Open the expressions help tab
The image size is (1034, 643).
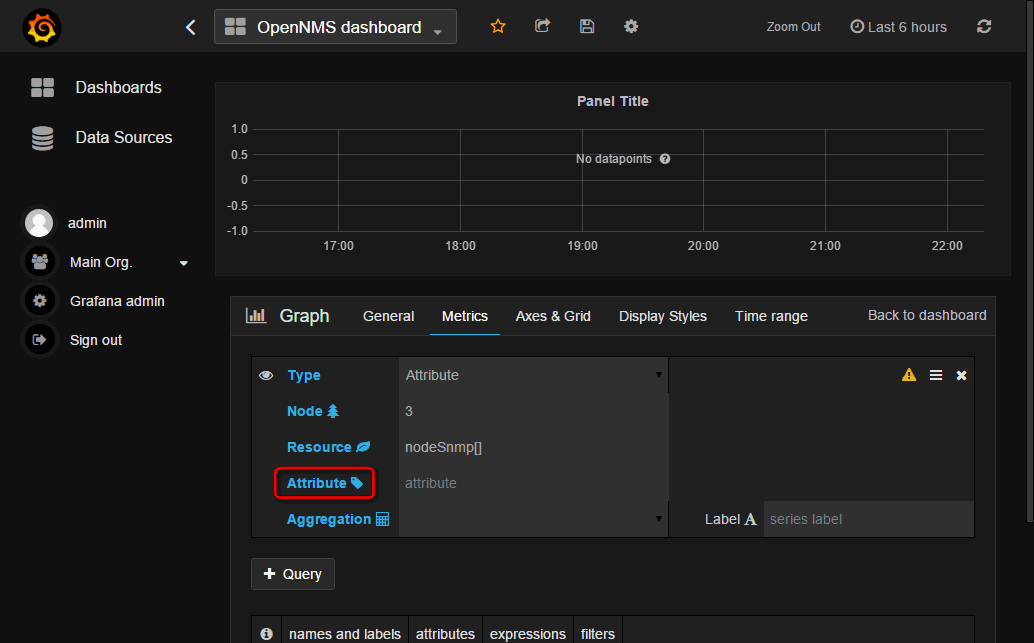528,633
